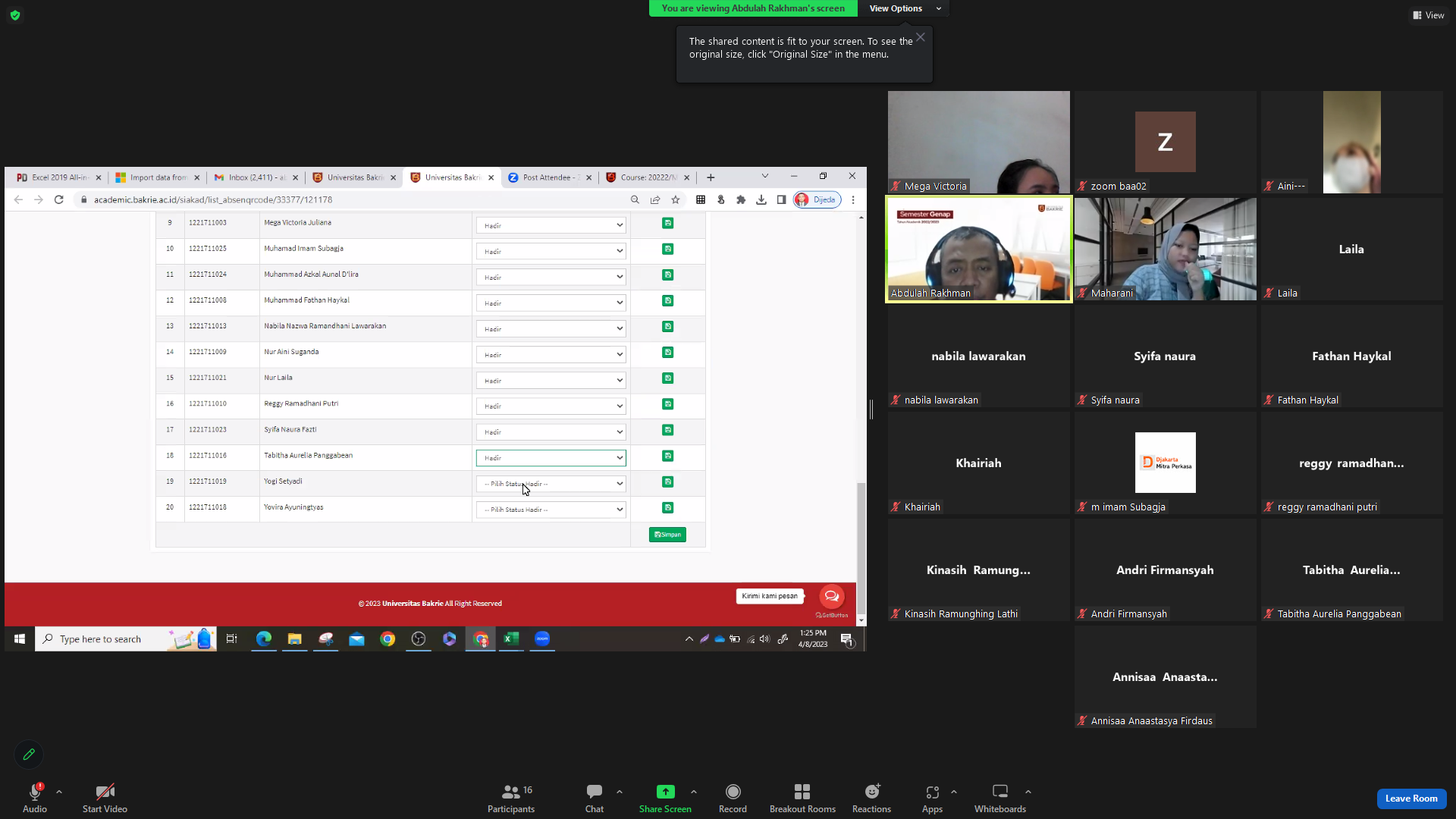Open the Windows Start menu
The height and width of the screenshot is (819, 1456).
(x=20, y=639)
